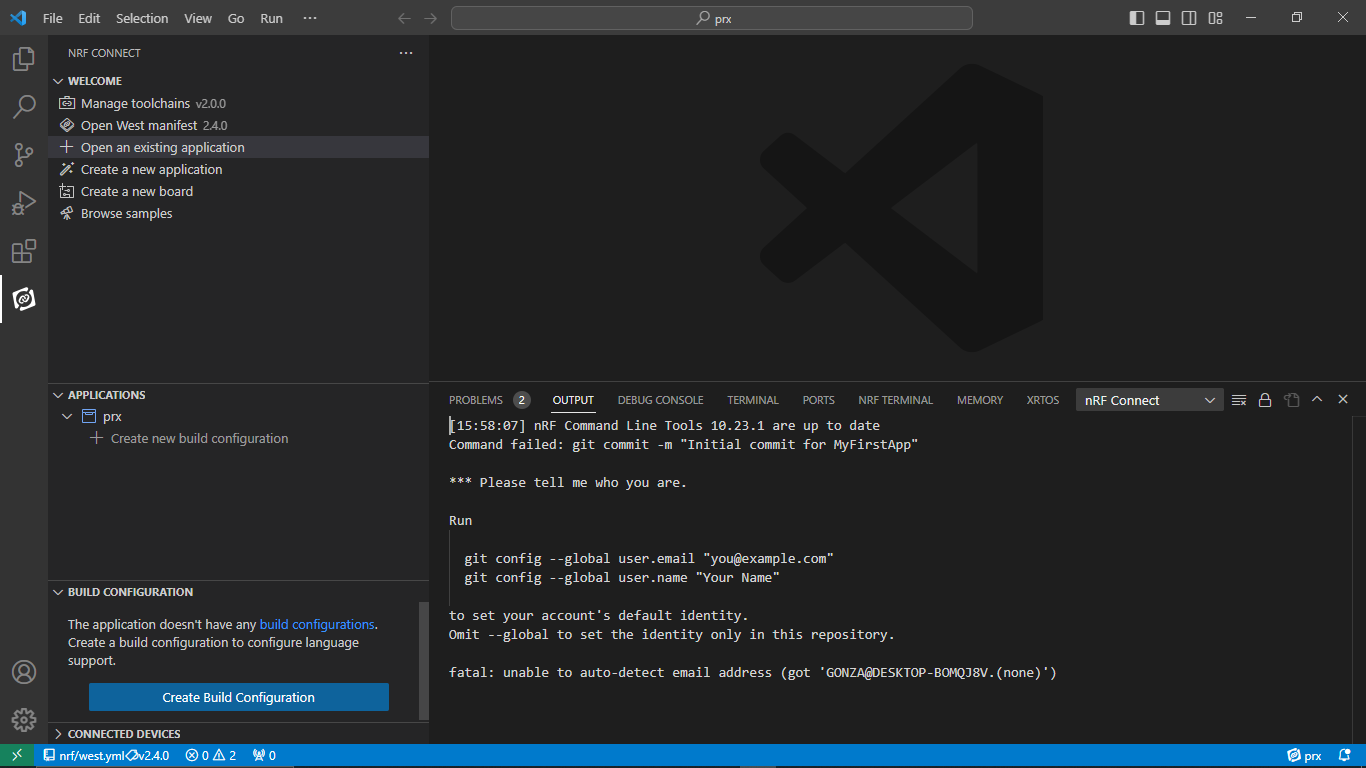
Task: Click the ports forwarded status item
Action: pyautogui.click(x=264, y=755)
